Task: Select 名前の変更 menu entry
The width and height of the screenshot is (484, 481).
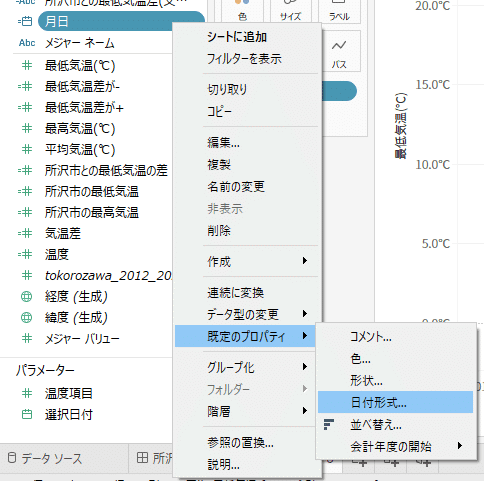Action: tap(236, 187)
